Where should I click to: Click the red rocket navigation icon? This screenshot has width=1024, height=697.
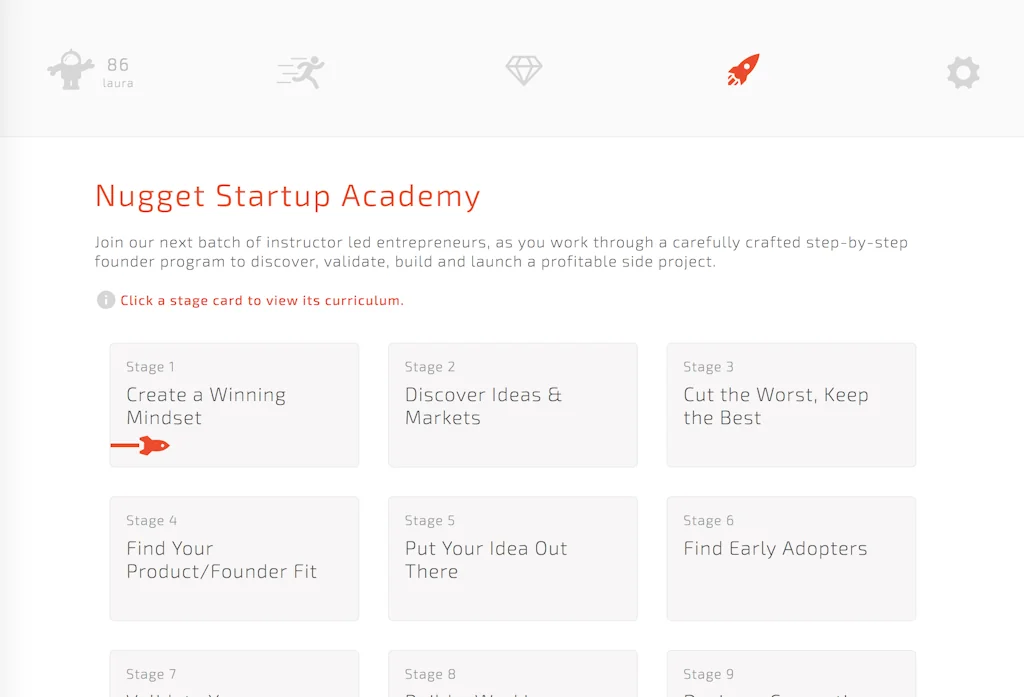pos(743,70)
